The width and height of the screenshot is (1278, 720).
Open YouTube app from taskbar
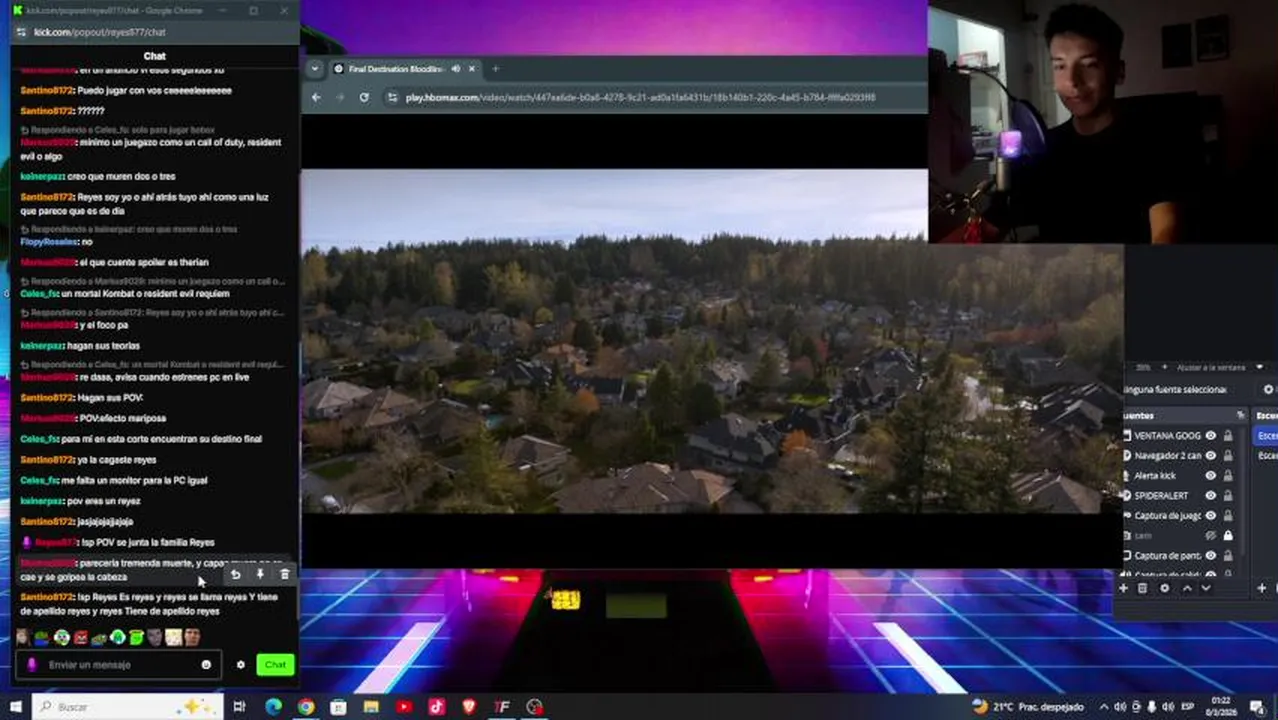click(x=404, y=707)
